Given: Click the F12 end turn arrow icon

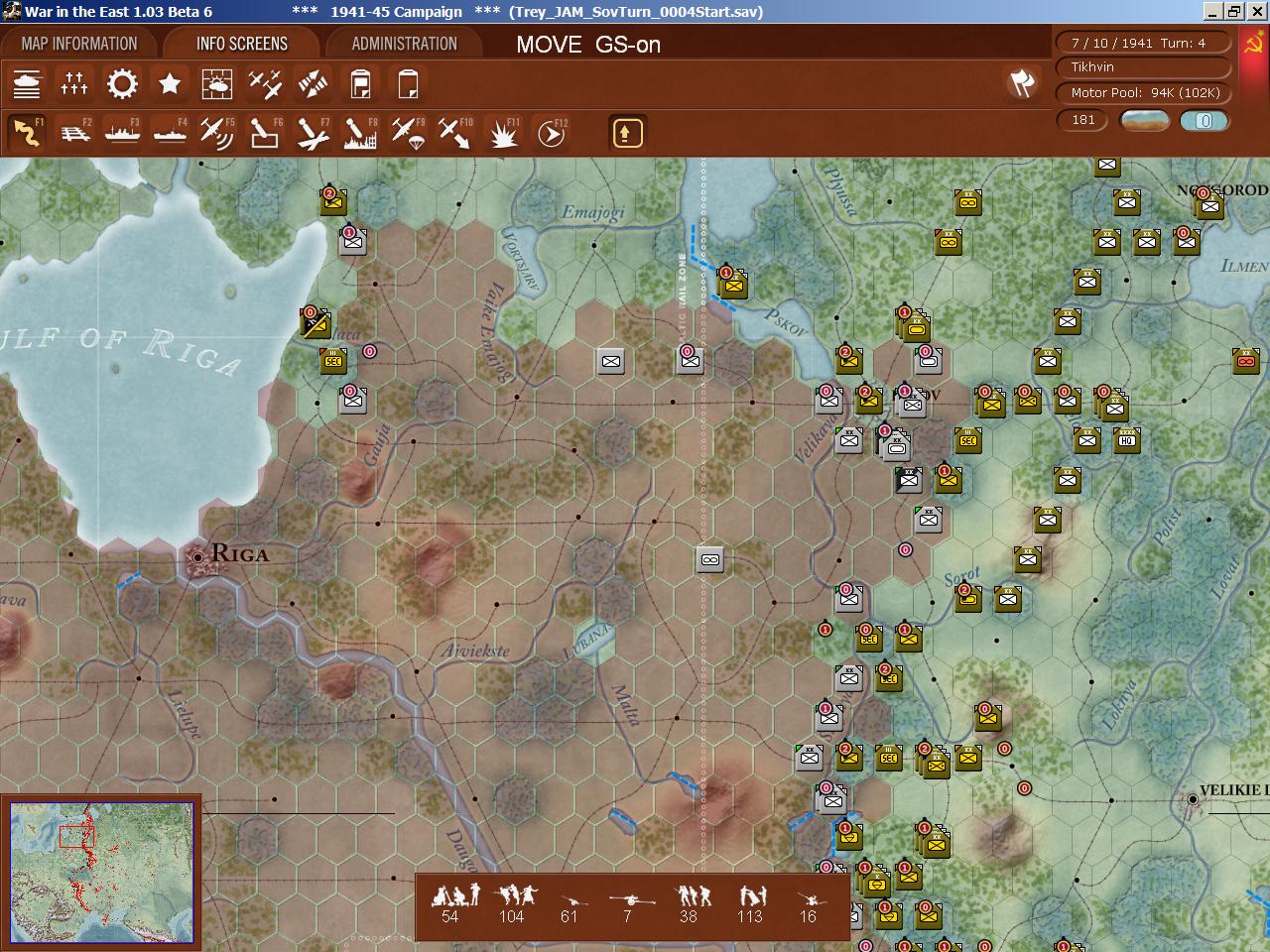Looking at the screenshot, I should point(551,133).
